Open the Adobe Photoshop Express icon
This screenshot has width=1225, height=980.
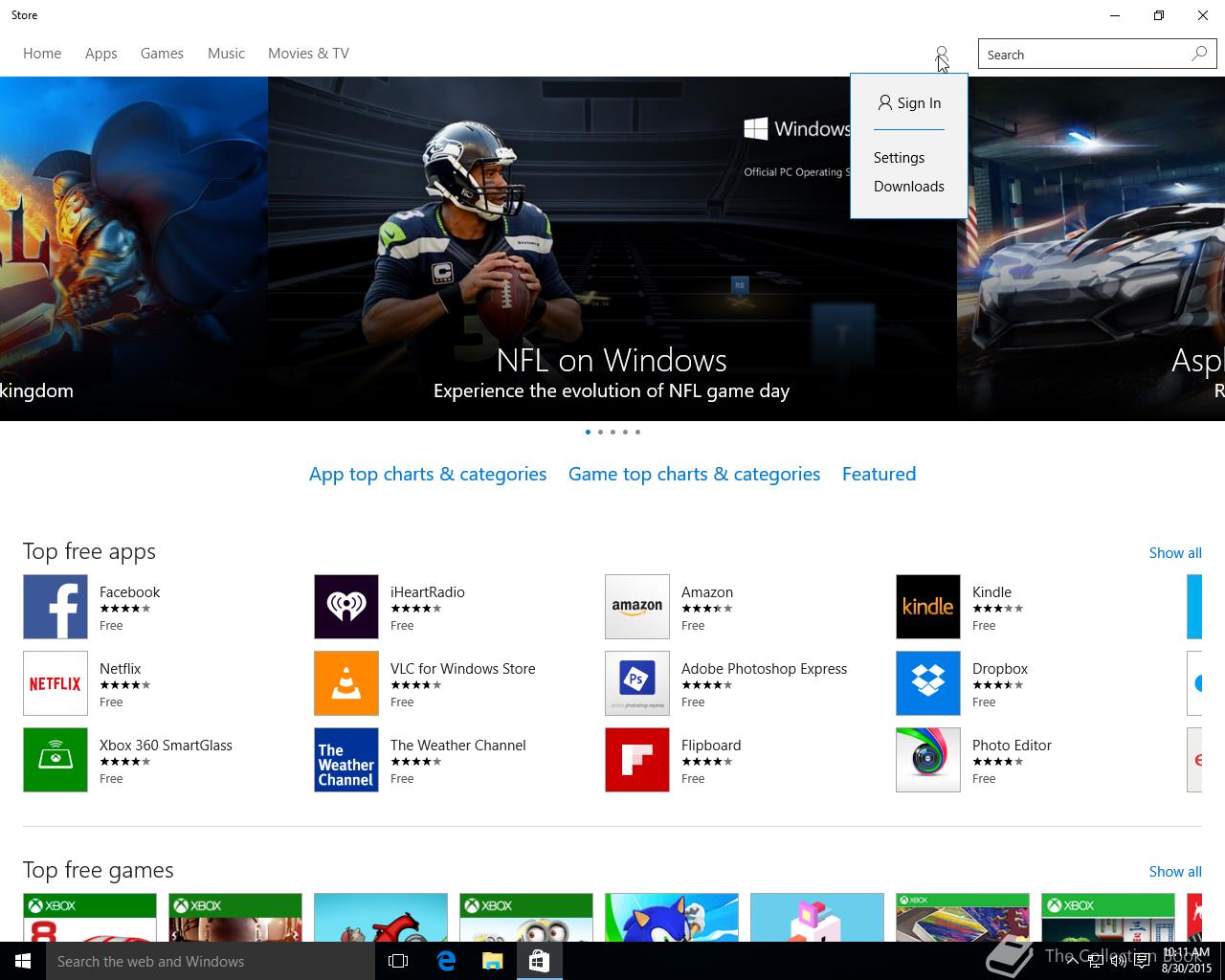637,683
